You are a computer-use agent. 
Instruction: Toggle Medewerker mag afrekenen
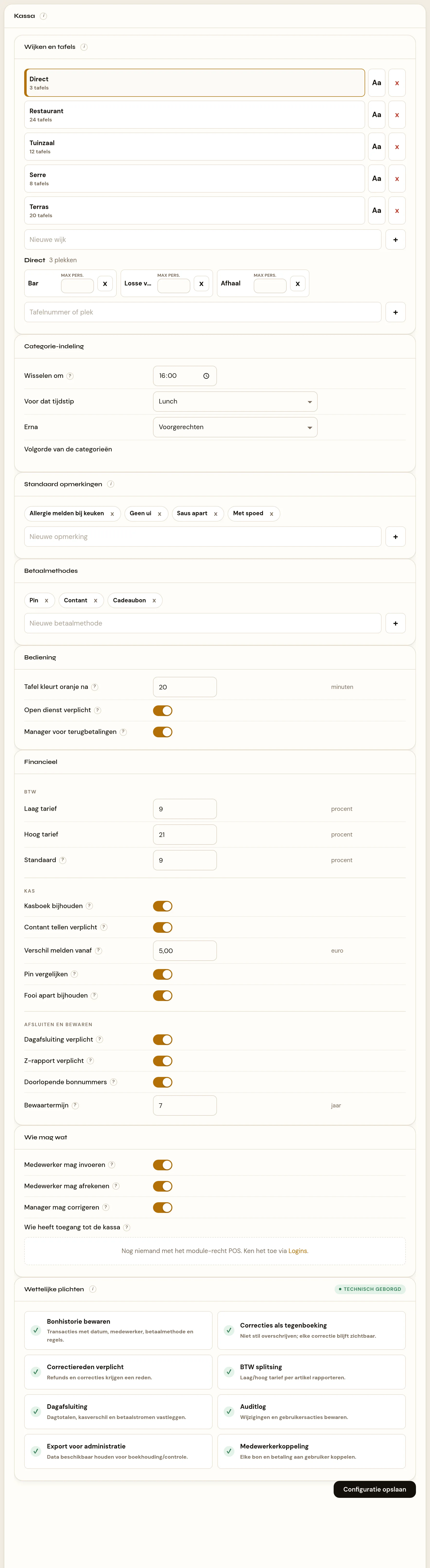(163, 1186)
